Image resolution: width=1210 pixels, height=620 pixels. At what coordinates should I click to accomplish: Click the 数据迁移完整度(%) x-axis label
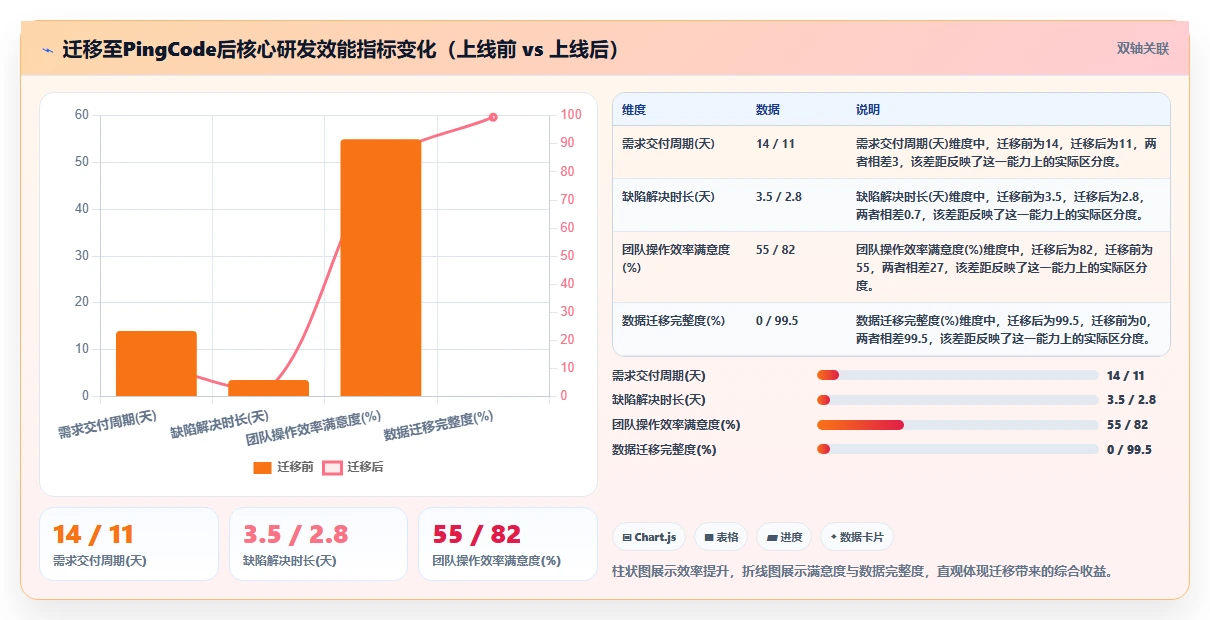coord(439,426)
